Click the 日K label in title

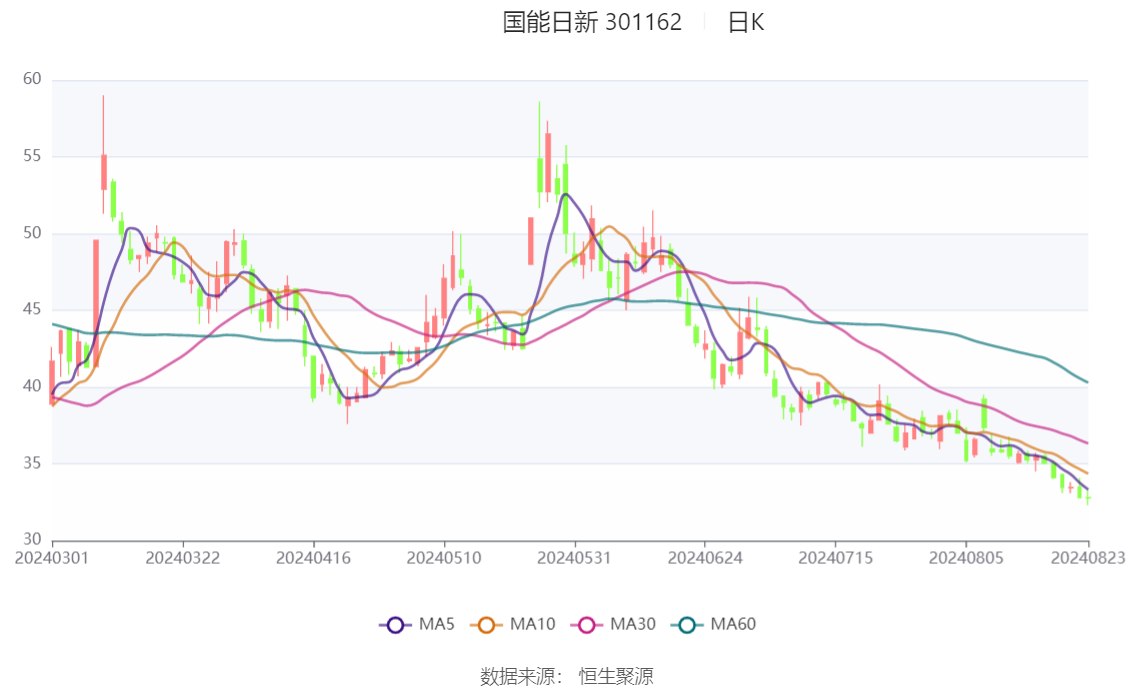(746, 22)
